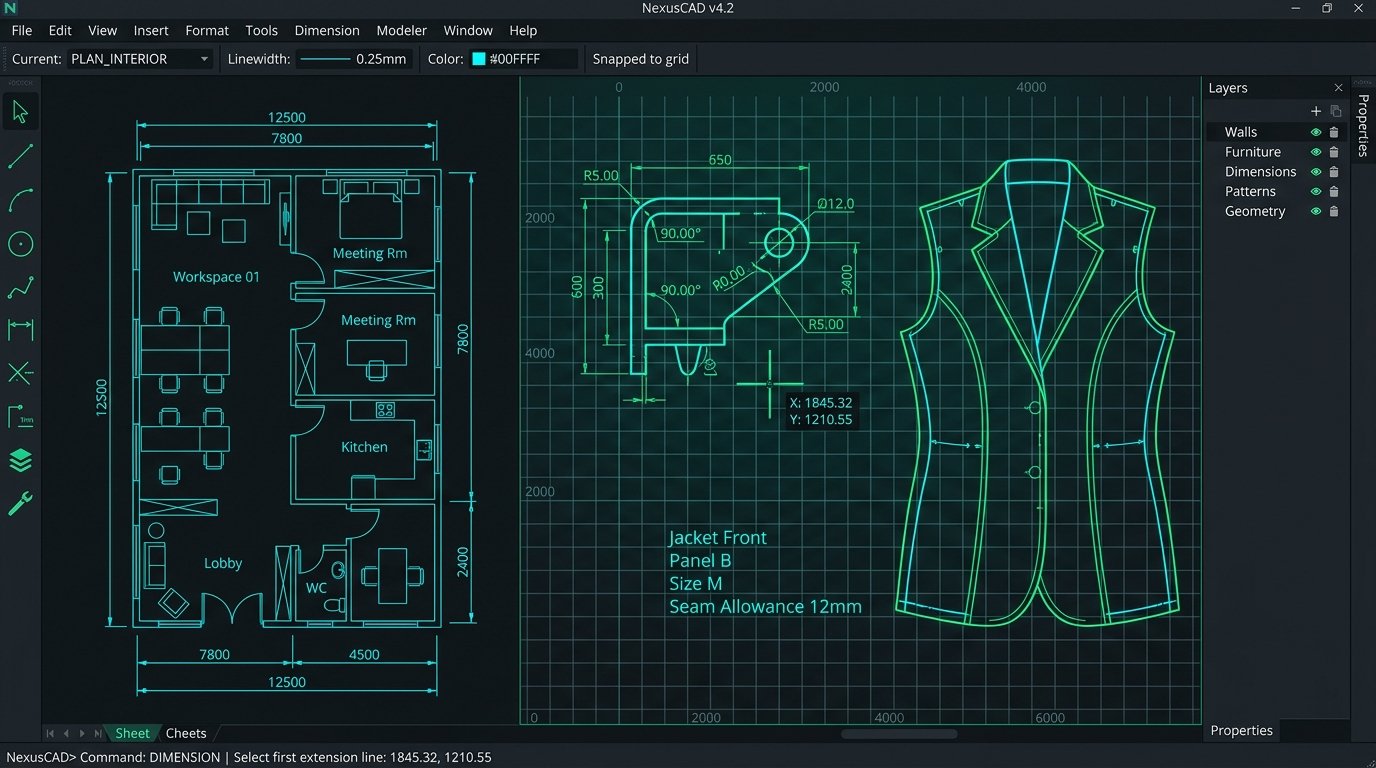Select the Patterns layer row

pos(1276,191)
